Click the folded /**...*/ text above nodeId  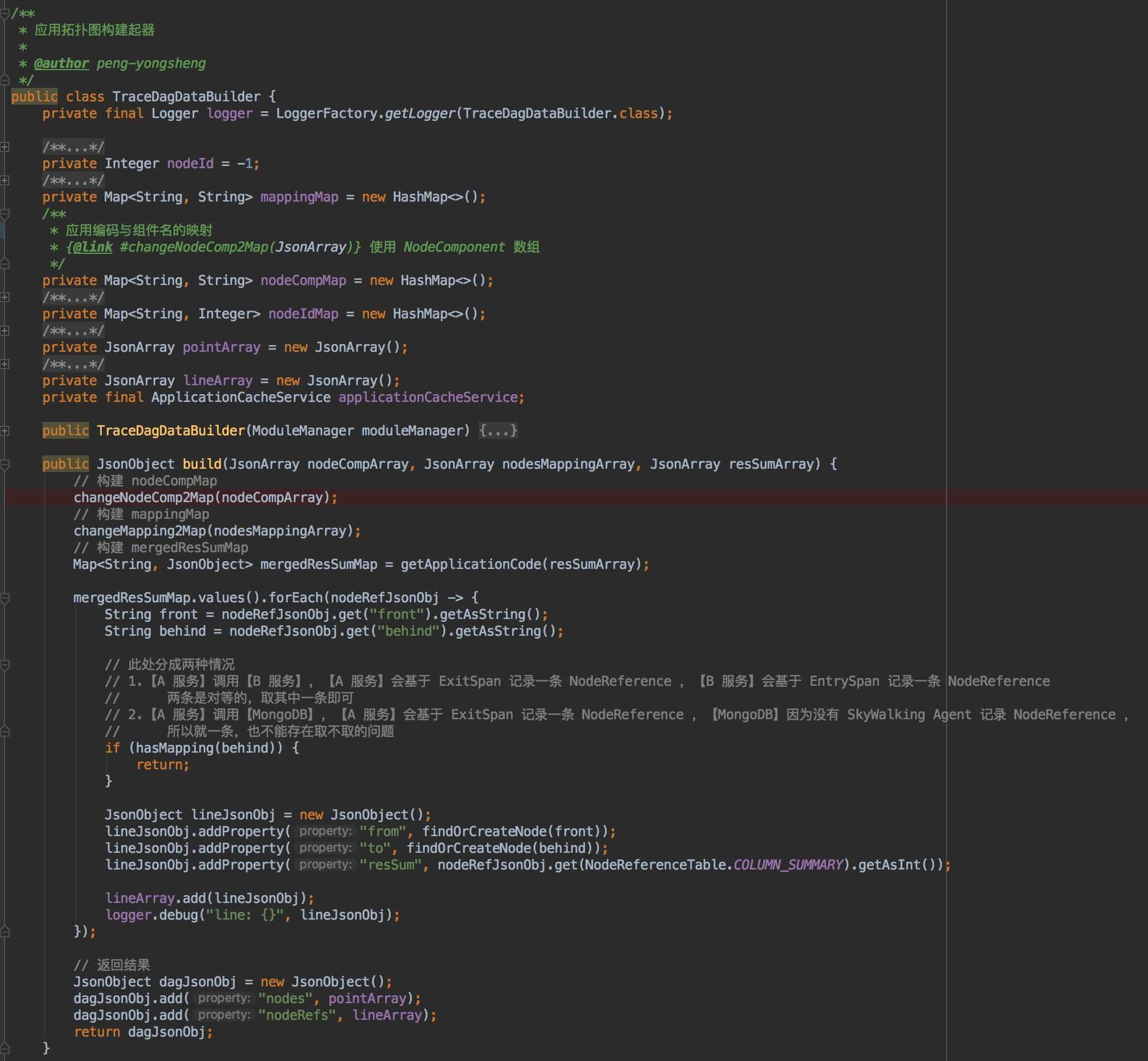[73, 147]
